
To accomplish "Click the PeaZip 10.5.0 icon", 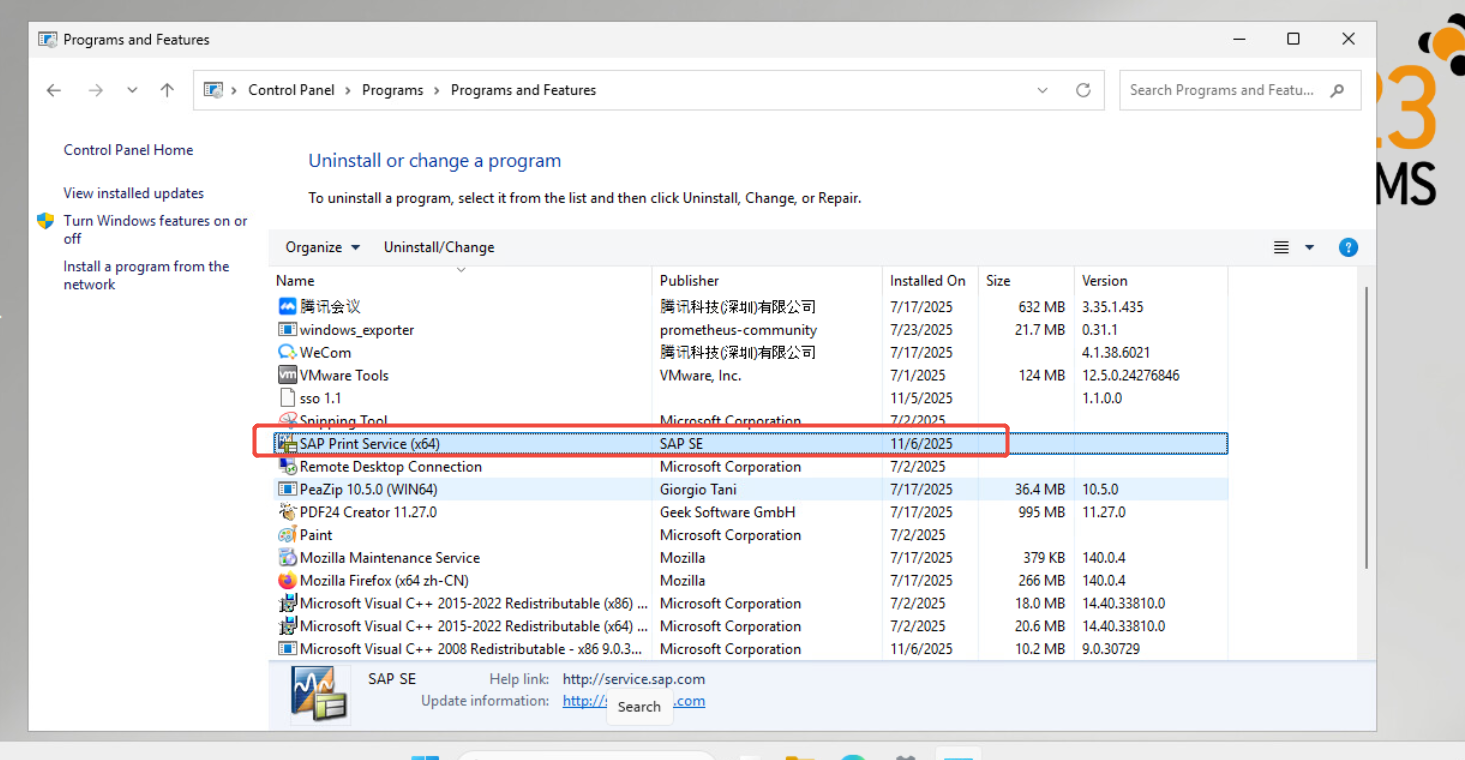I will point(287,490).
